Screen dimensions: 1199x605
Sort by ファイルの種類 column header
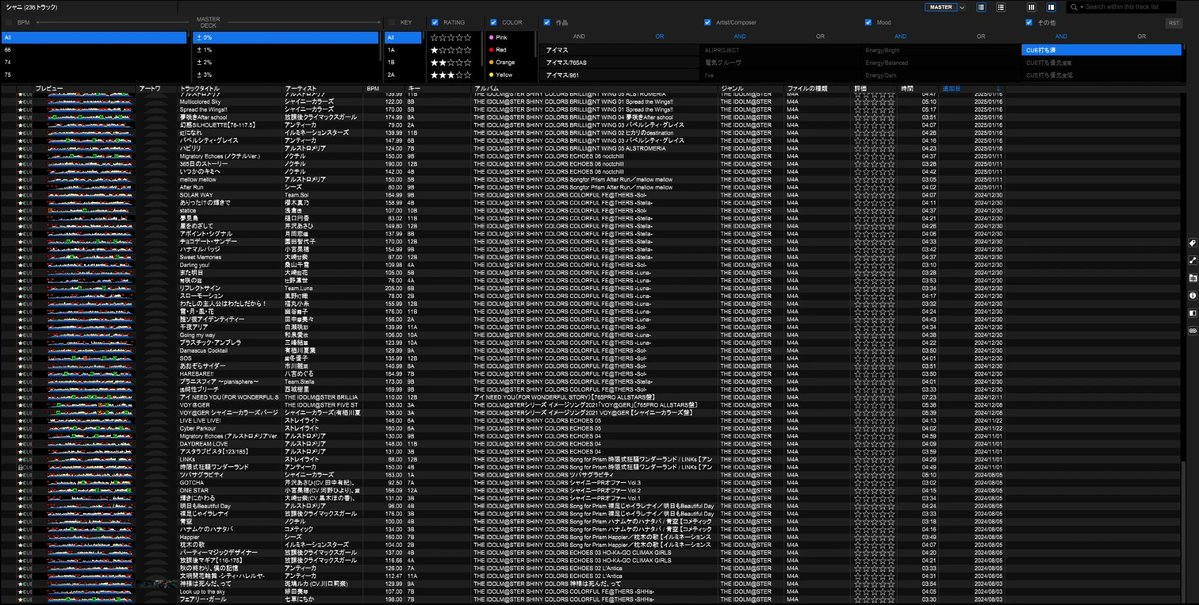point(807,89)
